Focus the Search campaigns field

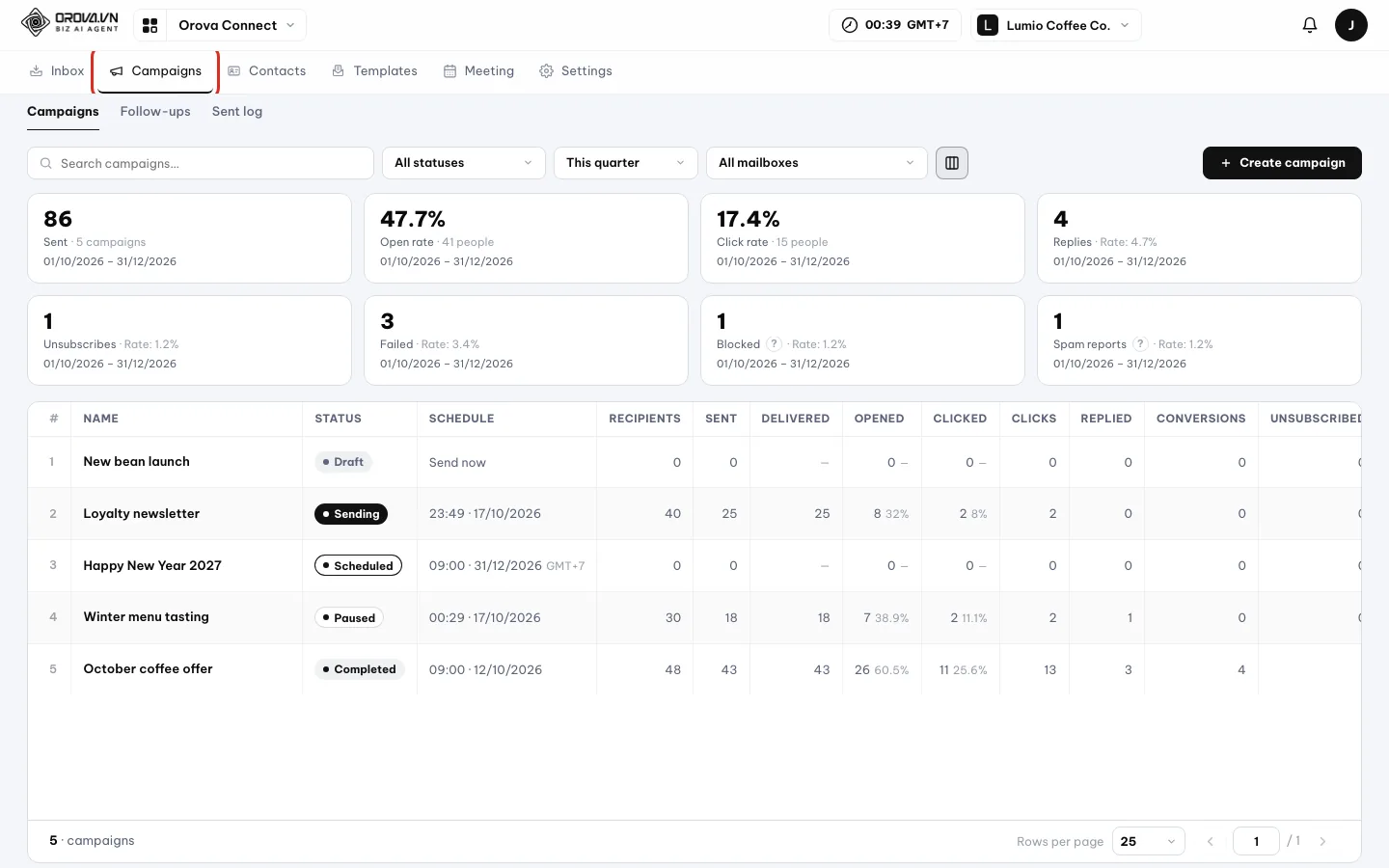[x=201, y=163]
